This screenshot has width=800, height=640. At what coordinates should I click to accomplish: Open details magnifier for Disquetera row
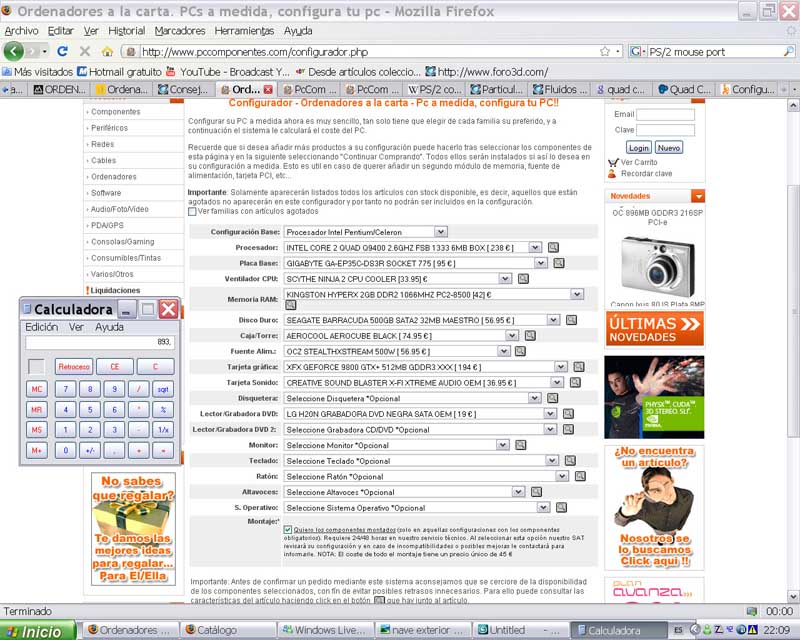(x=553, y=398)
